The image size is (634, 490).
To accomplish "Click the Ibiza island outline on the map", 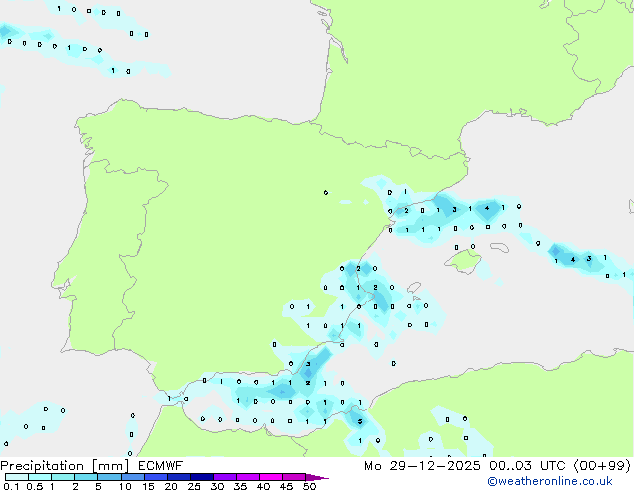I will (414, 287).
